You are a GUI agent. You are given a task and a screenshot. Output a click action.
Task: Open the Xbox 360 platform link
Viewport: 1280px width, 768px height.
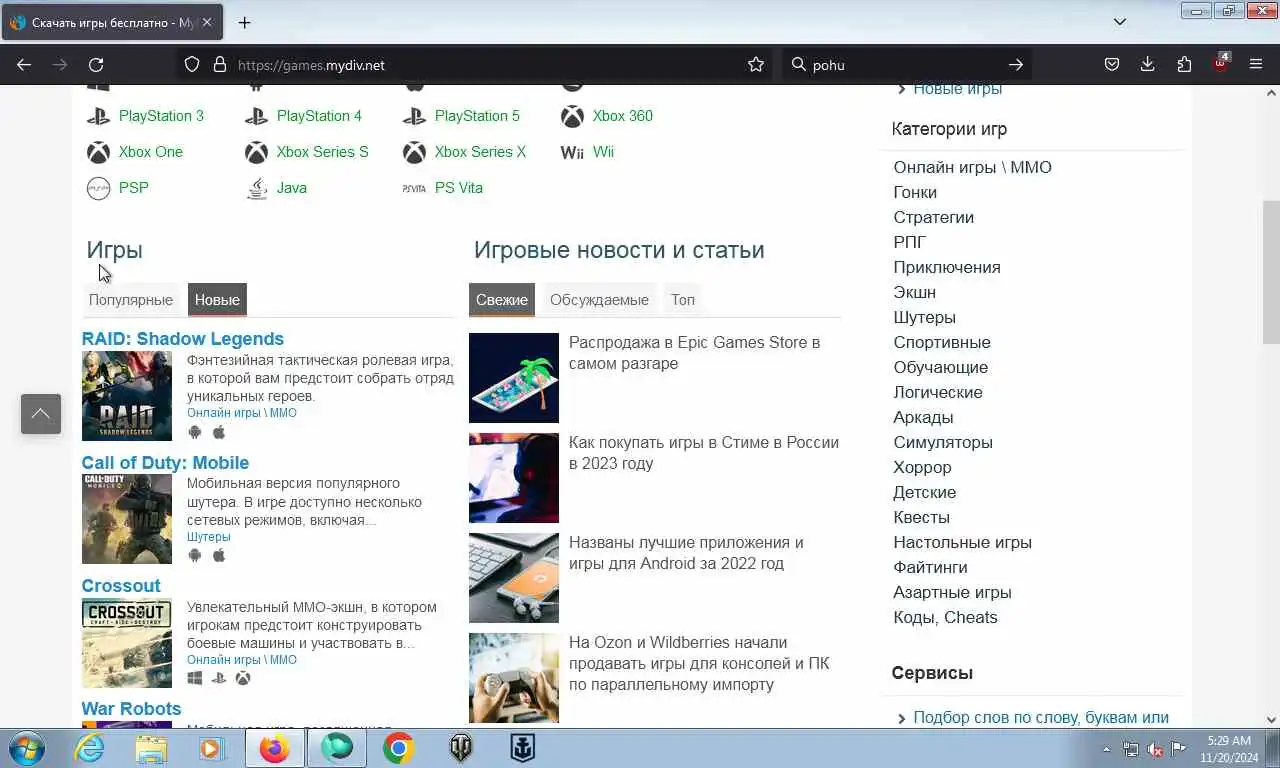tap(622, 116)
